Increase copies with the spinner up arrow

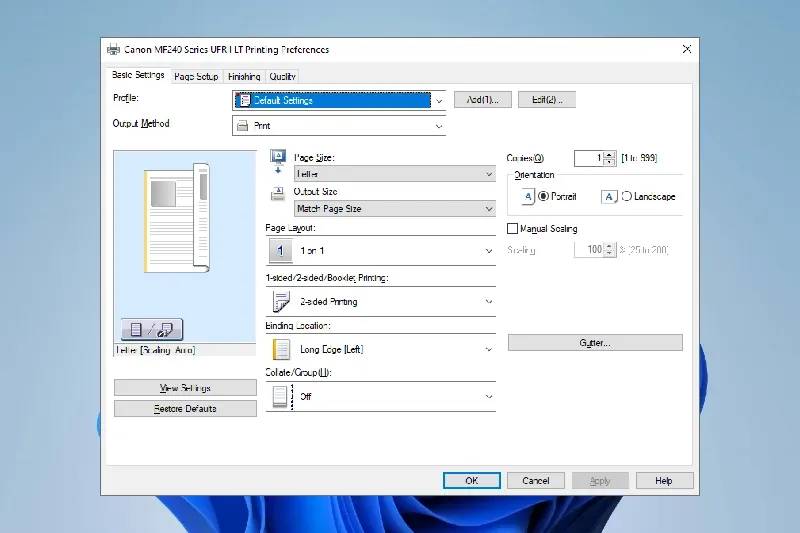[610, 155]
